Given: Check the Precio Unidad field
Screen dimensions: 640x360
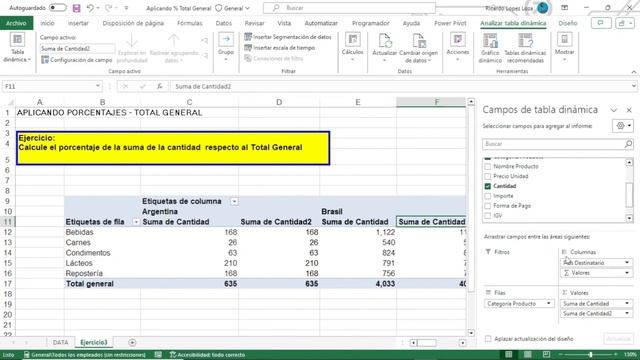Looking at the screenshot, I should point(487,176).
